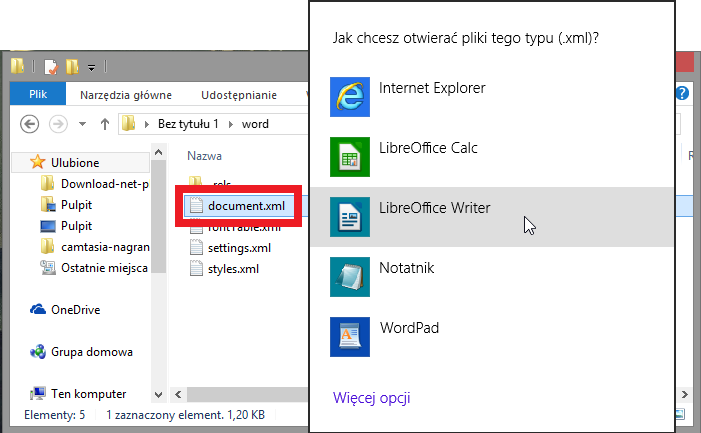Choose Internet Explorer to open the file
This screenshot has width=701, height=433.
click(492, 97)
